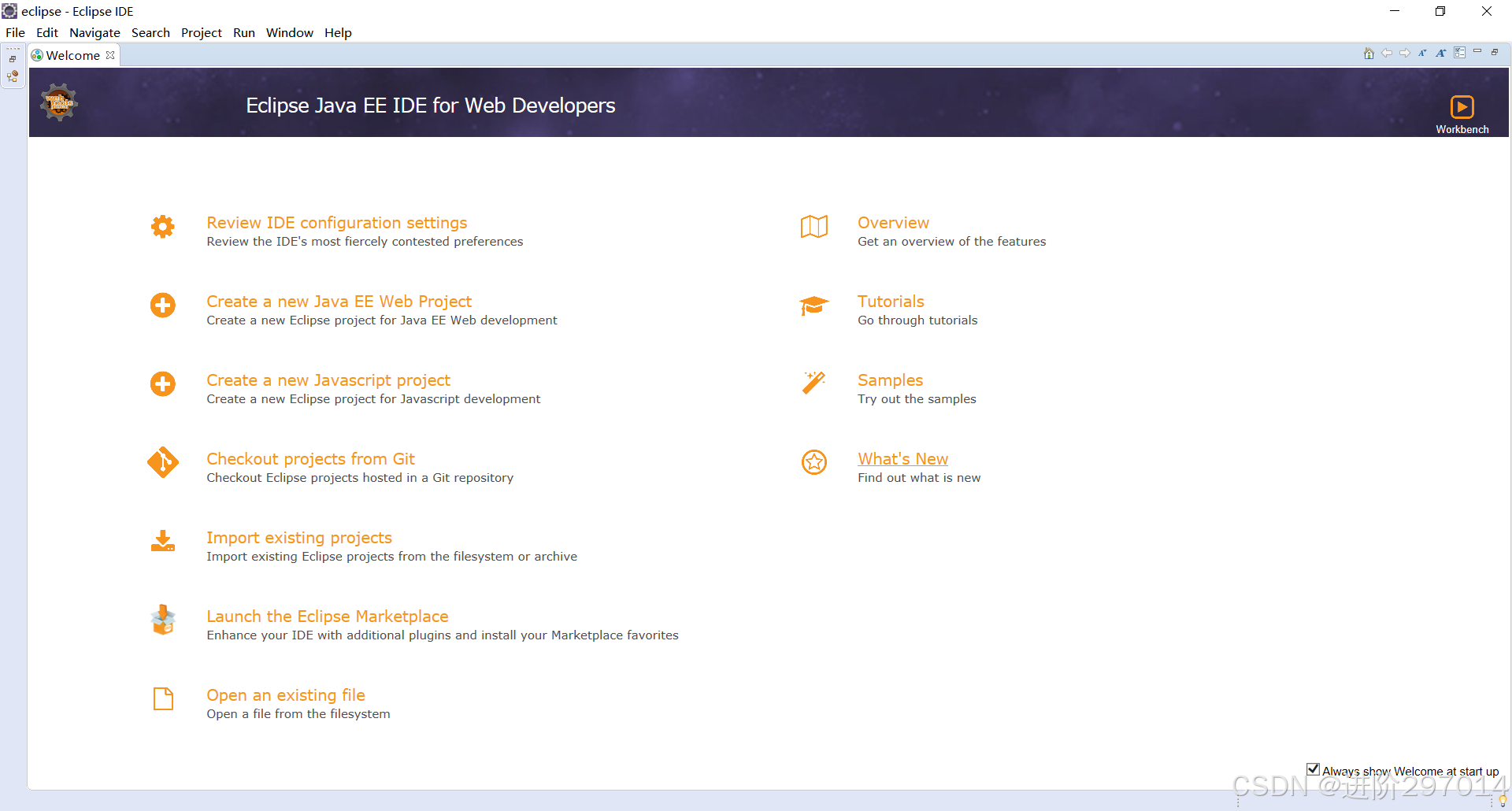Image resolution: width=1512 pixels, height=811 pixels.
Task: Open the Run menu
Action: [244, 32]
